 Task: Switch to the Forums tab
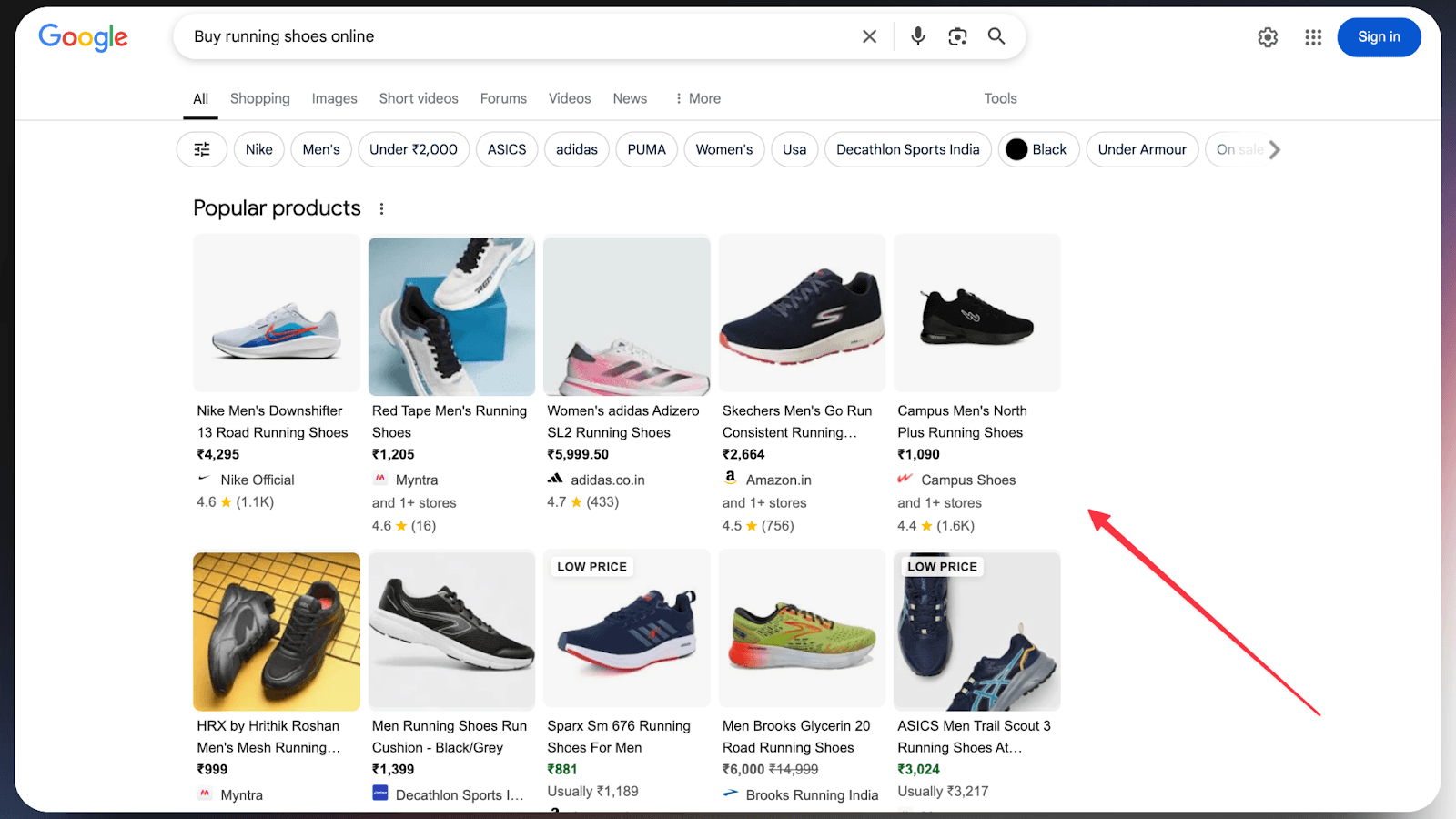pos(503,98)
